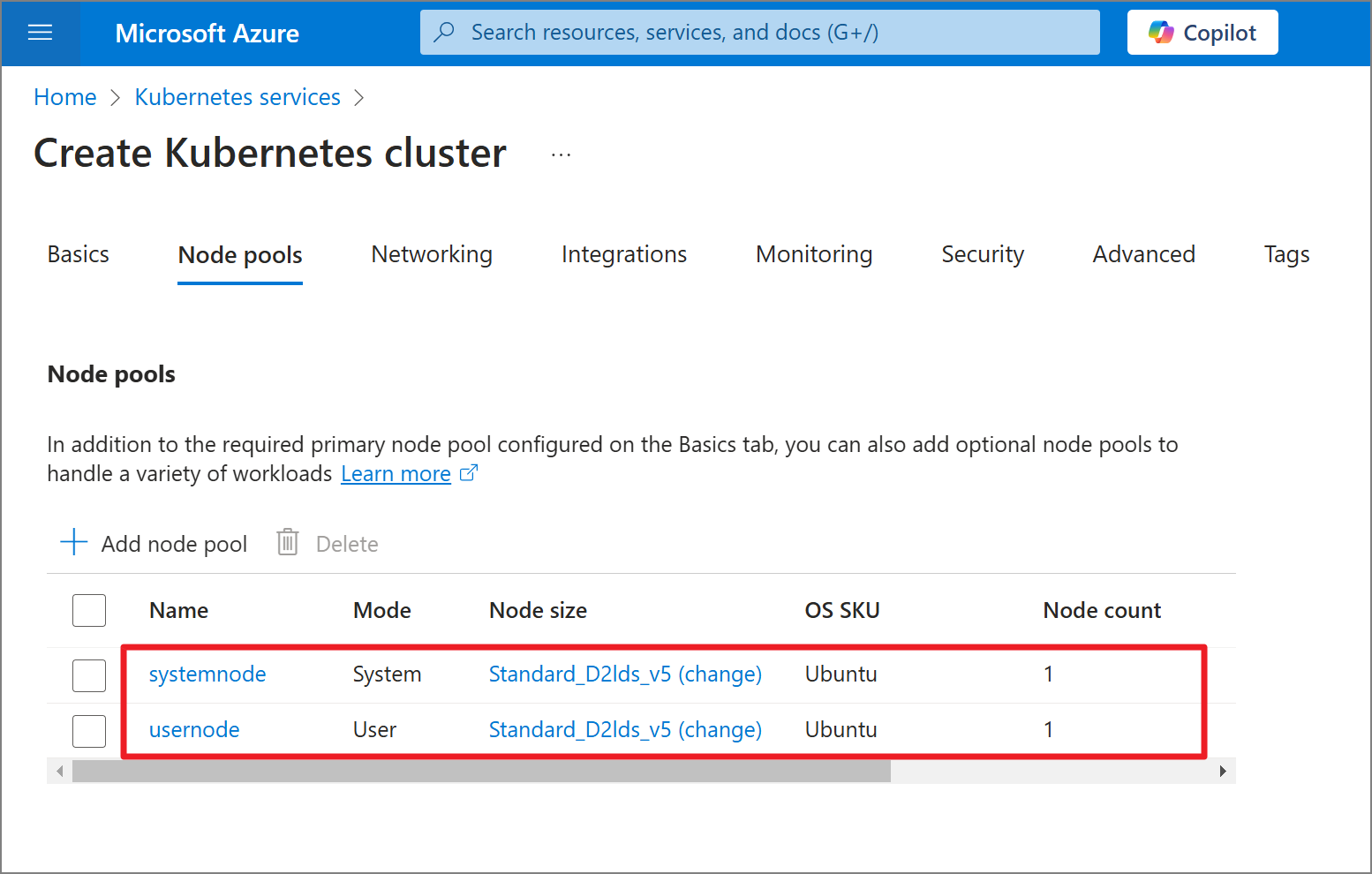Click Create Kubernetes cluster page title
This screenshot has width=1372, height=874.
tap(270, 153)
